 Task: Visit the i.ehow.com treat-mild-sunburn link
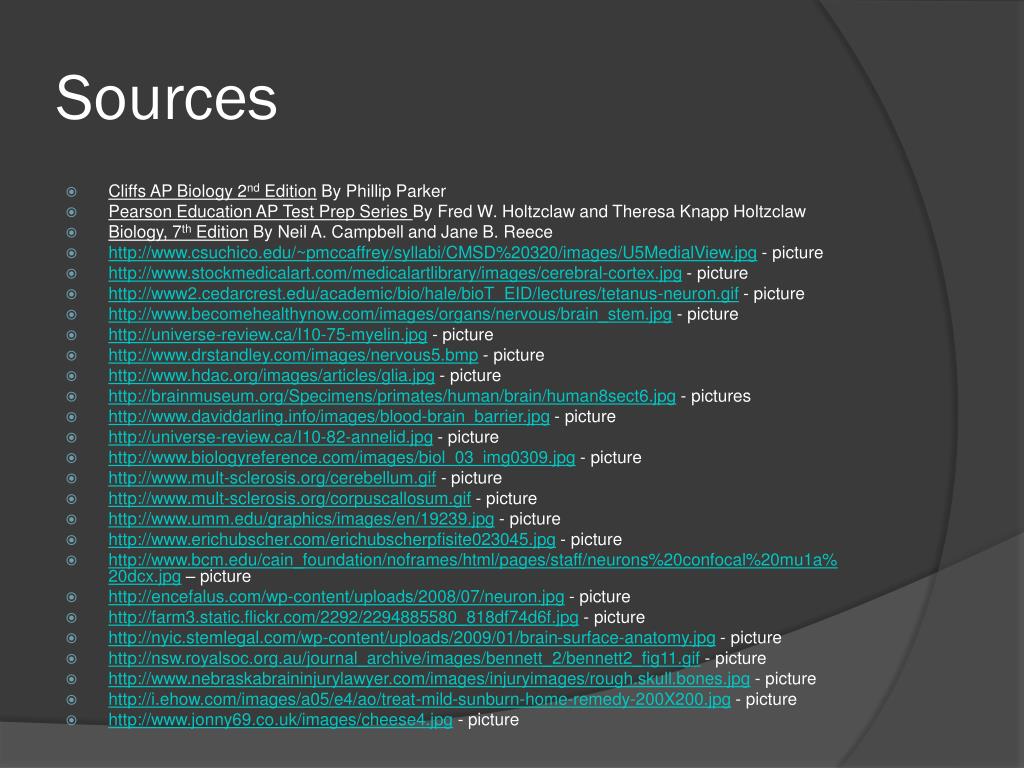(419, 699)
